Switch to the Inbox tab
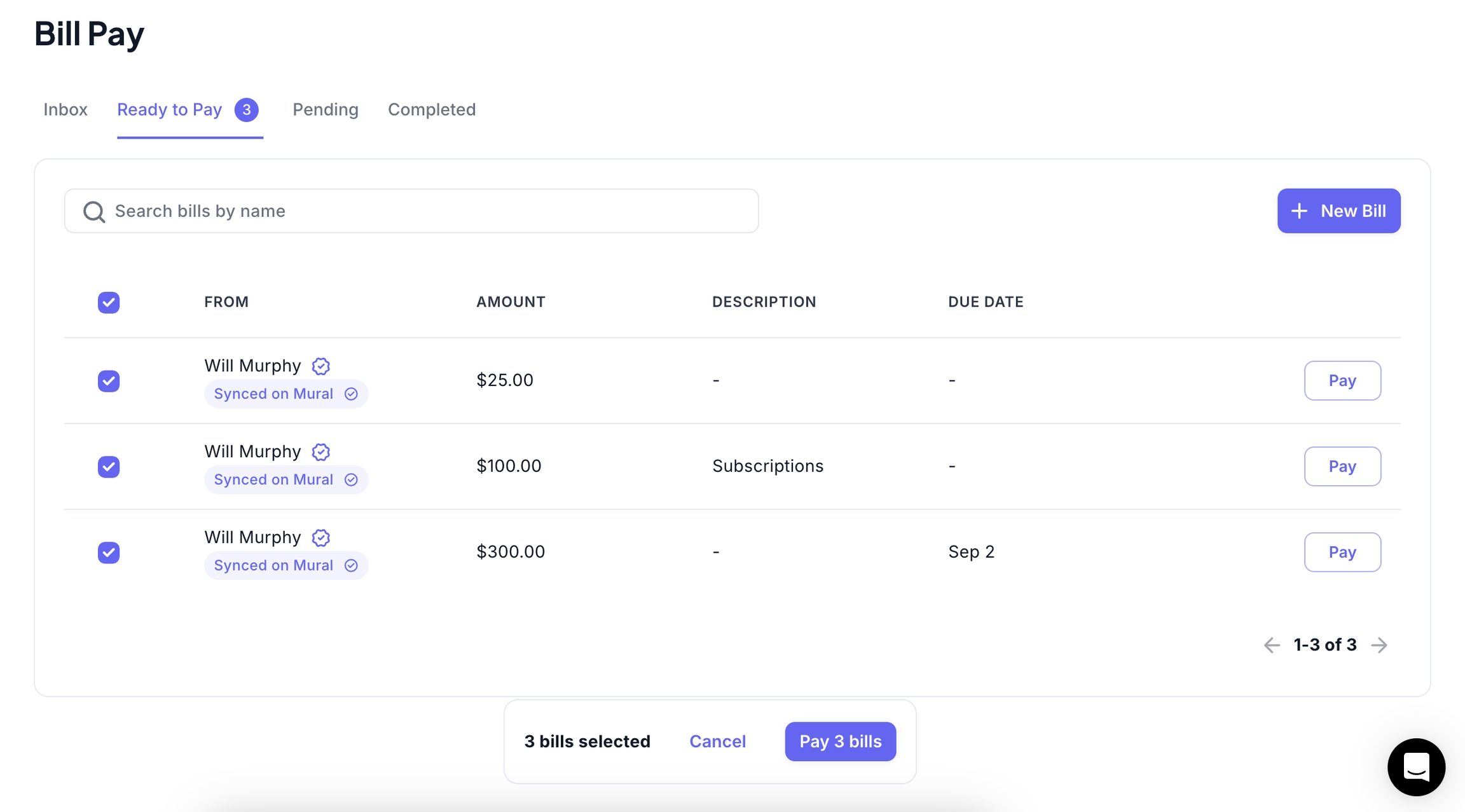 coord(65,109)
